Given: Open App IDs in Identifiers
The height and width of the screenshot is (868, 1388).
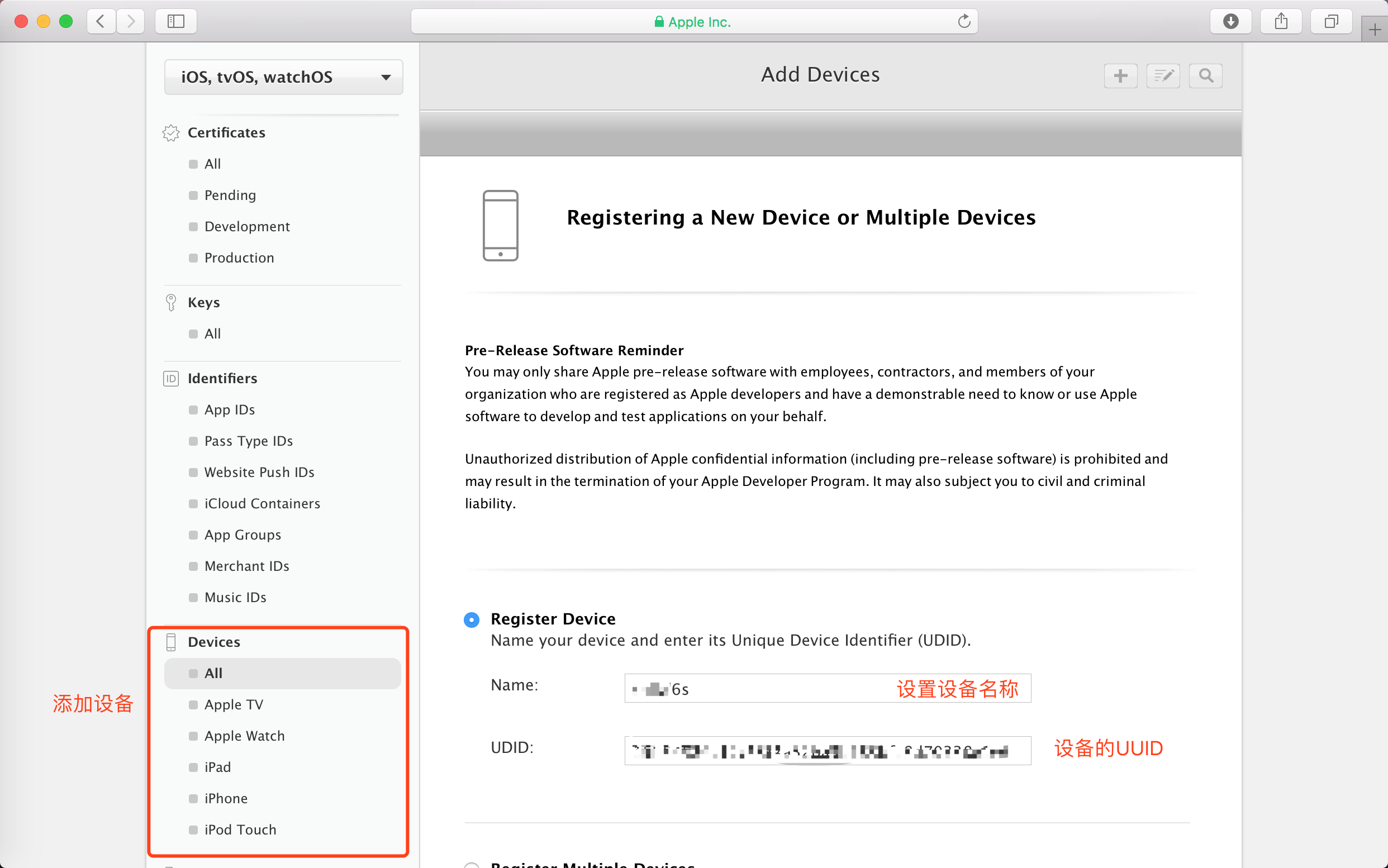Looking at the screenshot, I should point(230,410).
